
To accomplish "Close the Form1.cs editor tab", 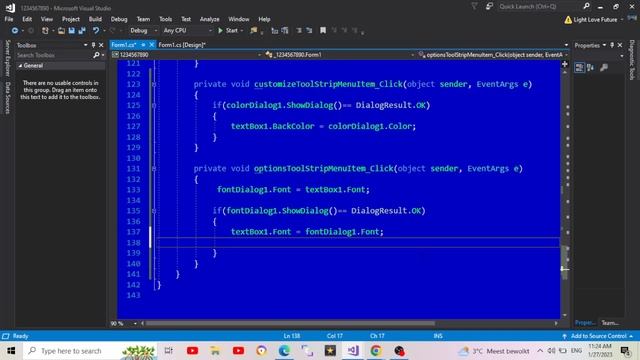I will point(151,45).
